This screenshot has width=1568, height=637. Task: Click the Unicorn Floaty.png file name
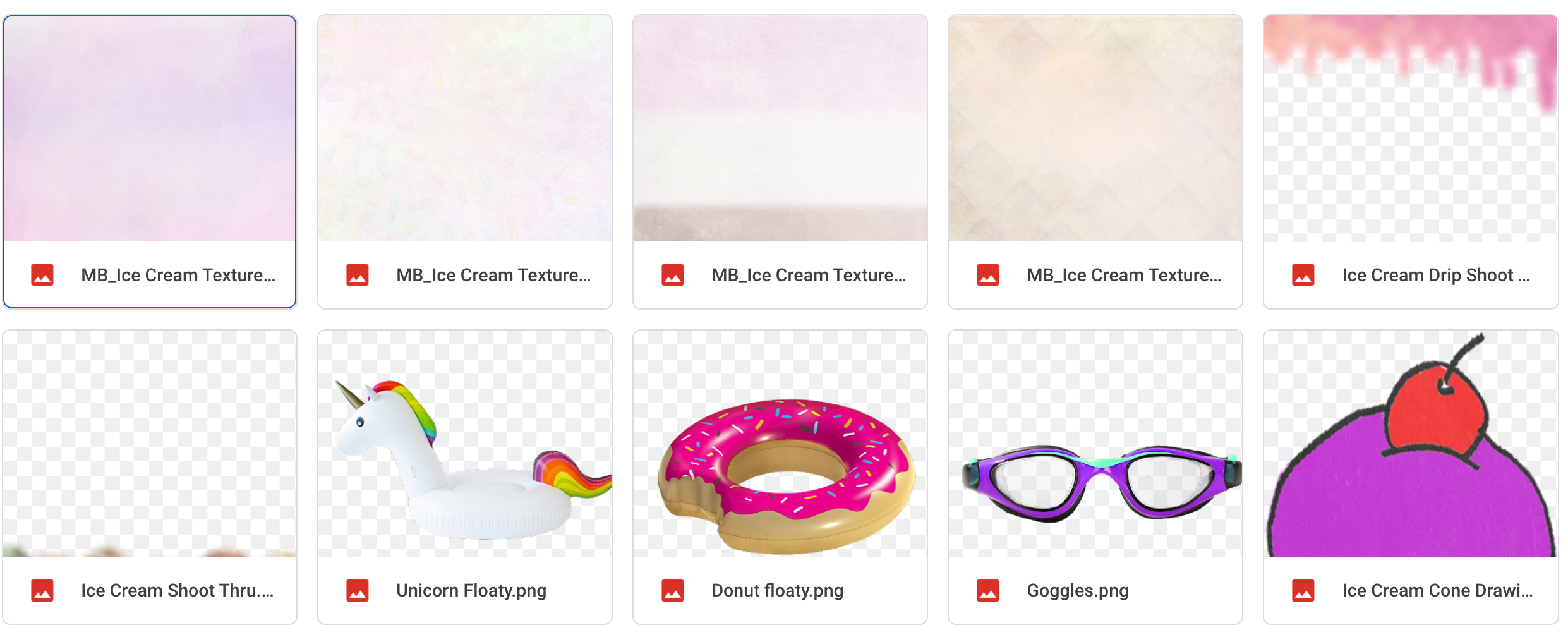coord(471,590)
